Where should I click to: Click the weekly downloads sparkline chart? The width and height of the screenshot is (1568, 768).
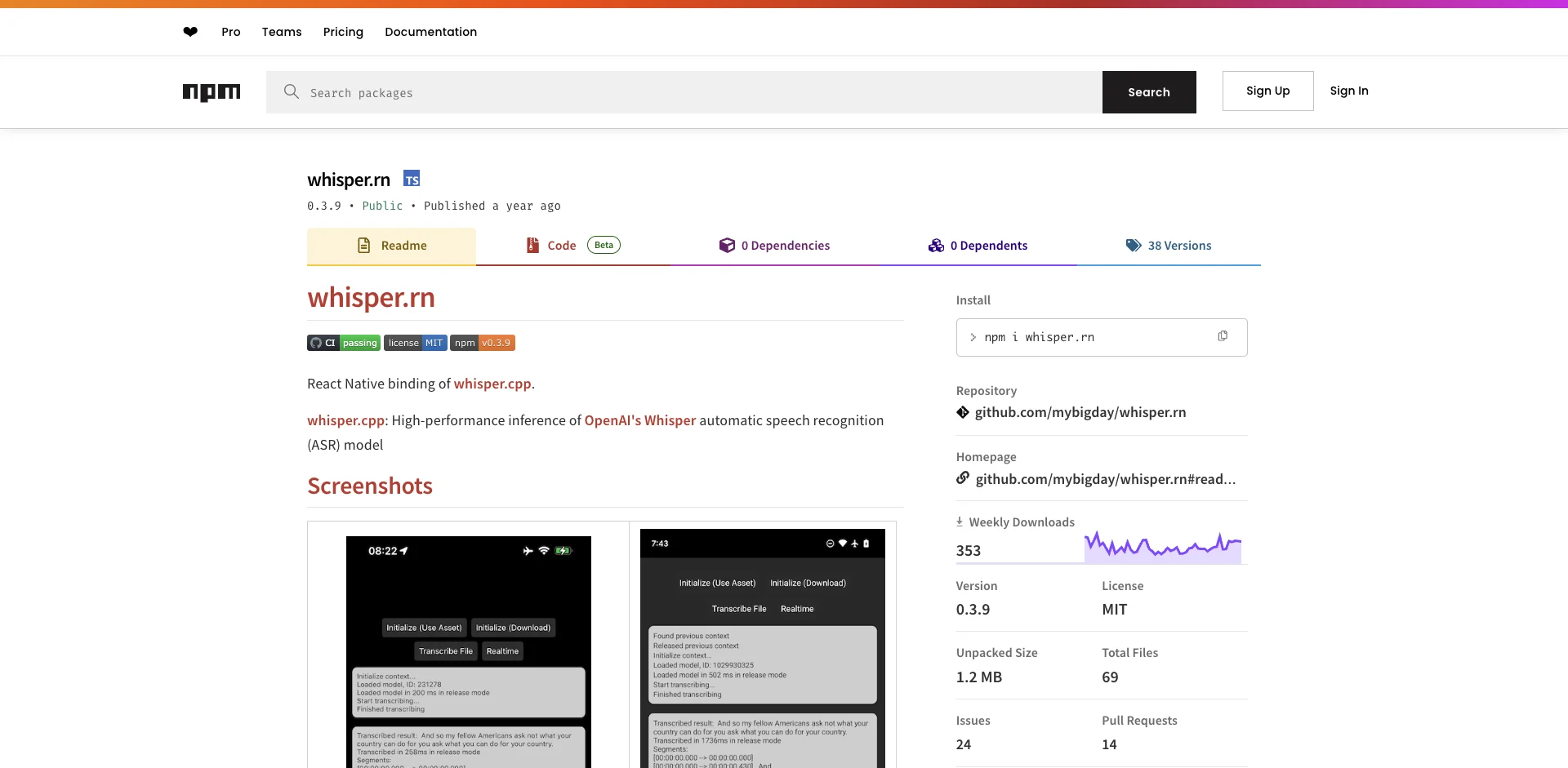(x=1163, y=547)
